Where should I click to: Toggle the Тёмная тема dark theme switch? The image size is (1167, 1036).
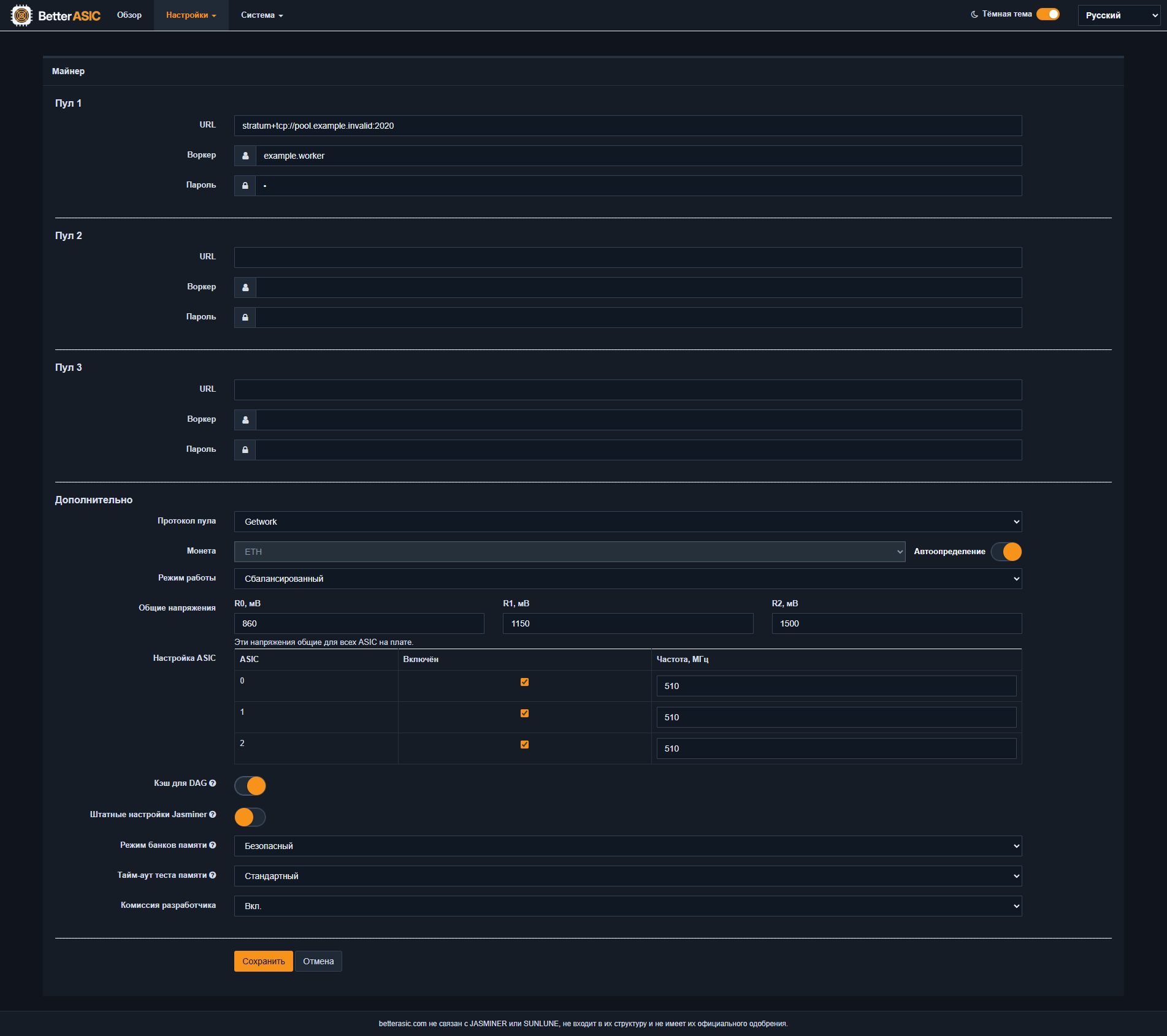click(x=1048, y=14)
